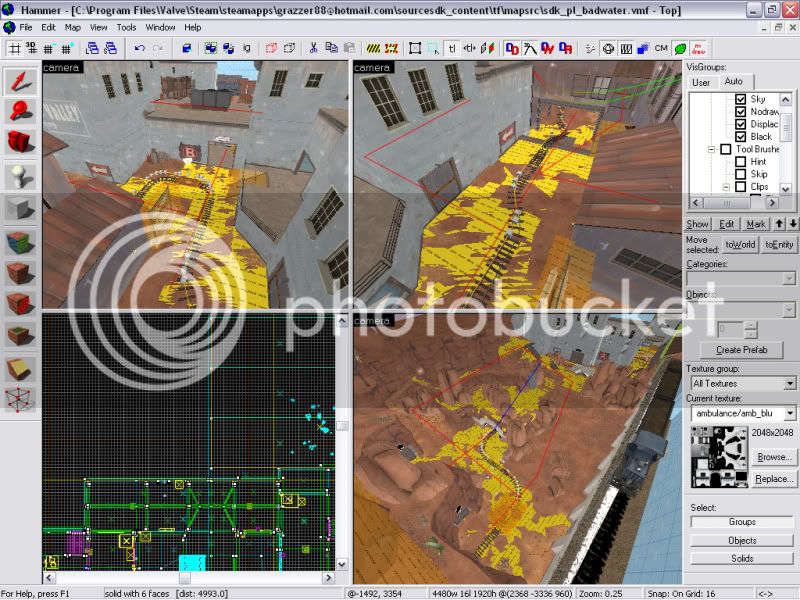Image resolution: width=800 pixels, height=600 pixels.
Task: Click the 2D view scroll-down arrow
Action: (342, 564)
